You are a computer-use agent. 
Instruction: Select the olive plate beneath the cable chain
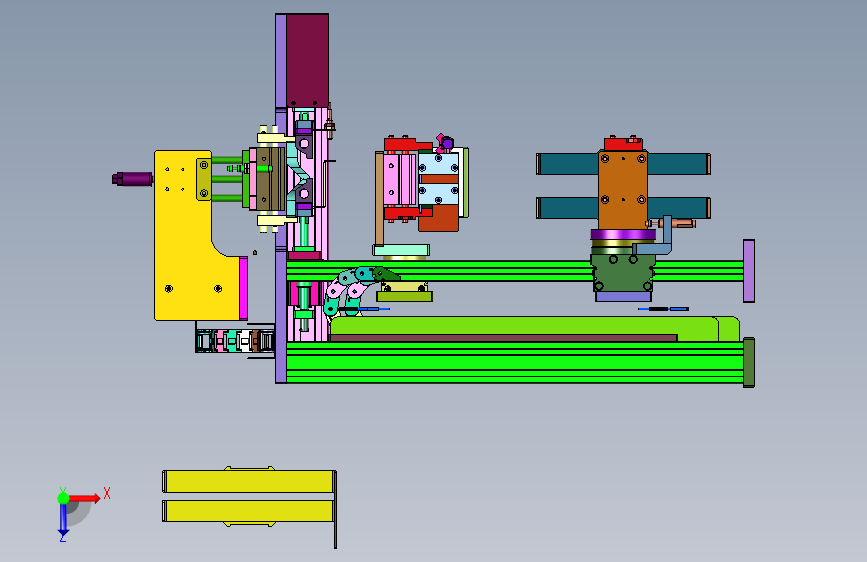[x=404, y=296]
